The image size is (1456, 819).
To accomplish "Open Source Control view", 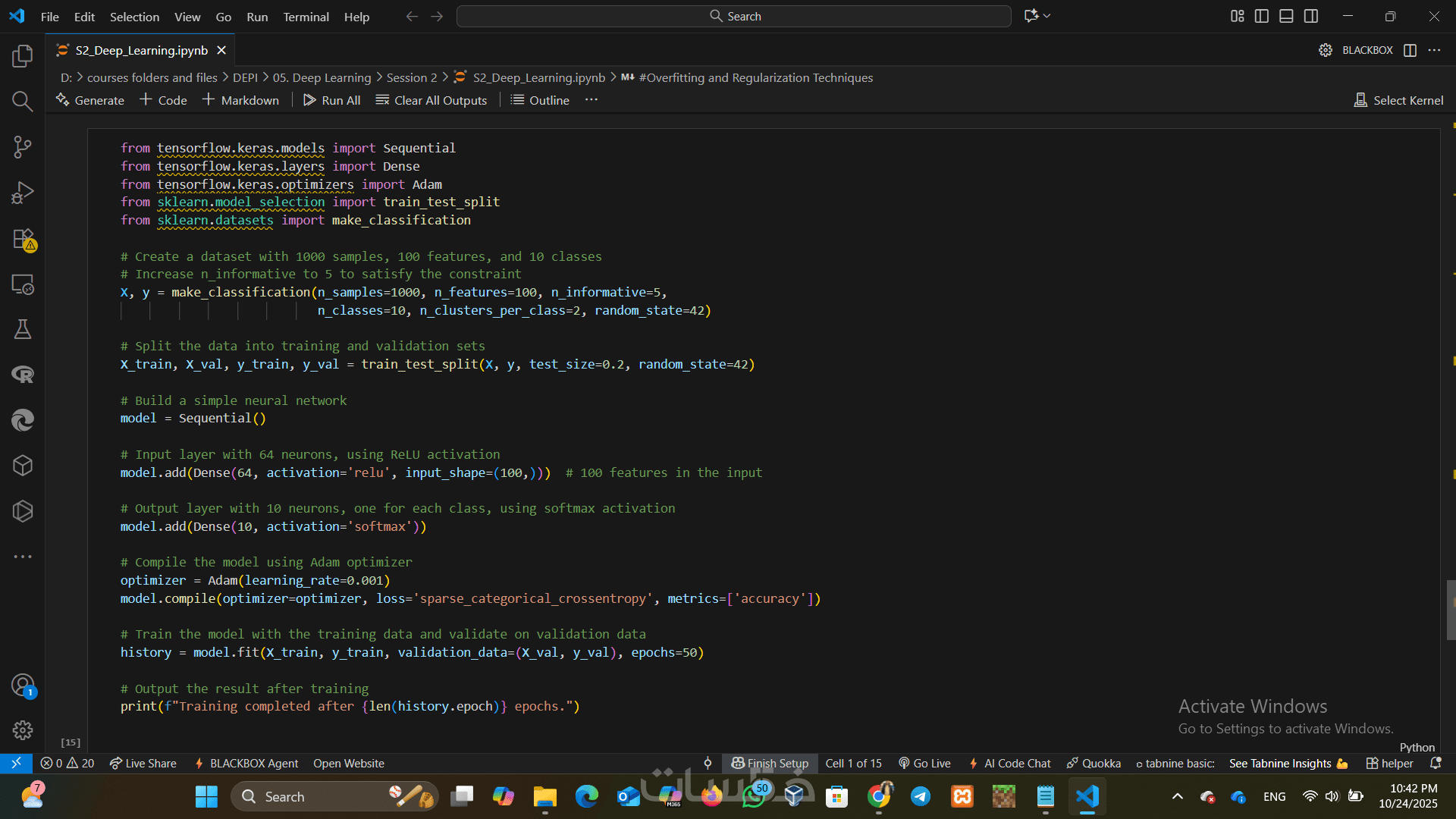I will click(23, 147).
